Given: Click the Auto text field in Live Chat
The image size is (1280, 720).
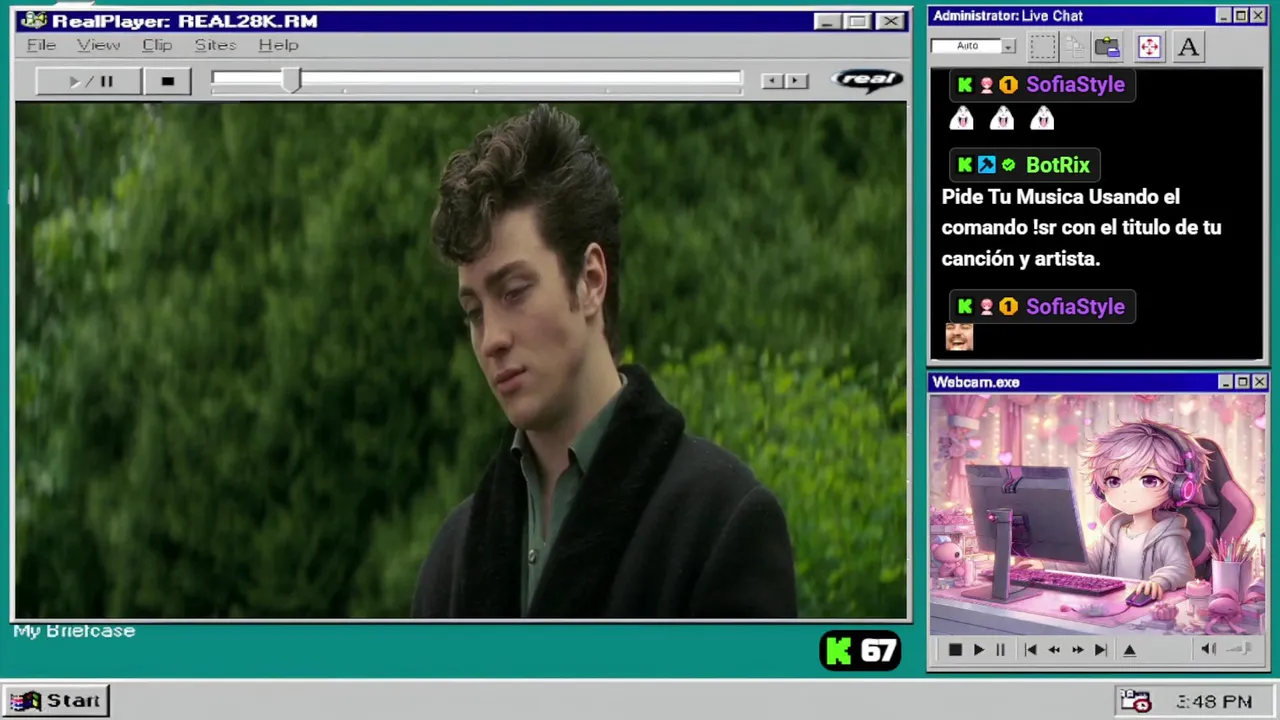Looking at the screenshot, I should pos(966,46).
